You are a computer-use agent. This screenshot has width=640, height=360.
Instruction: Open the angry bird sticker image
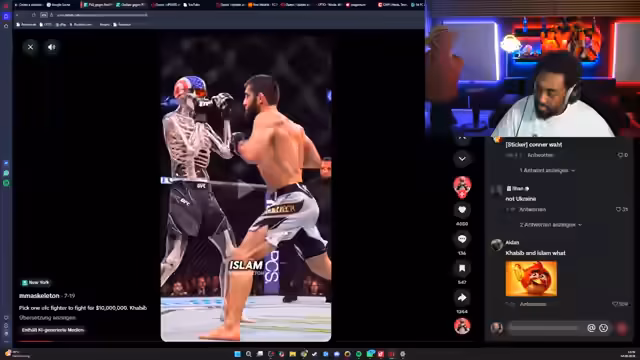(531, 279)
